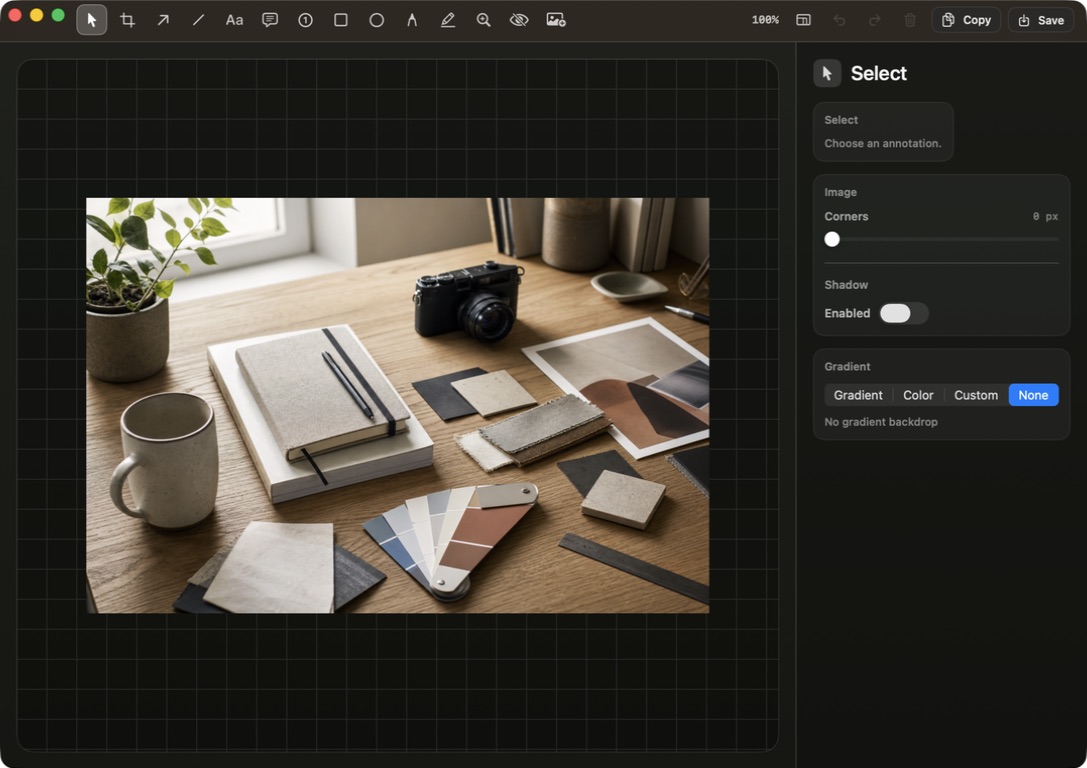Viewport: 1087px width, 768px height.
Task: Save the annotated image
Action: 1041,20
